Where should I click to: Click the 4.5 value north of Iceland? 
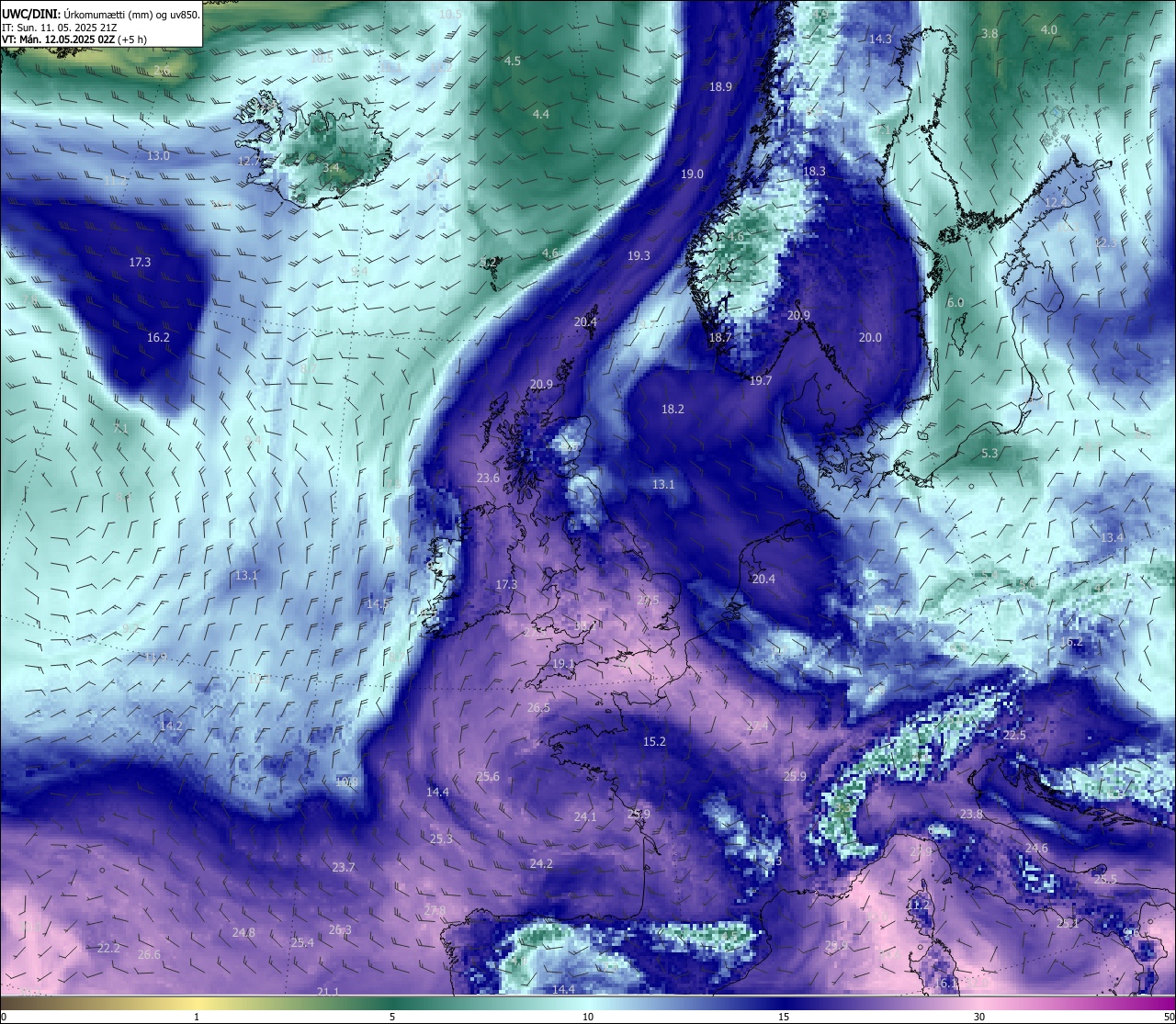[513, 62]
